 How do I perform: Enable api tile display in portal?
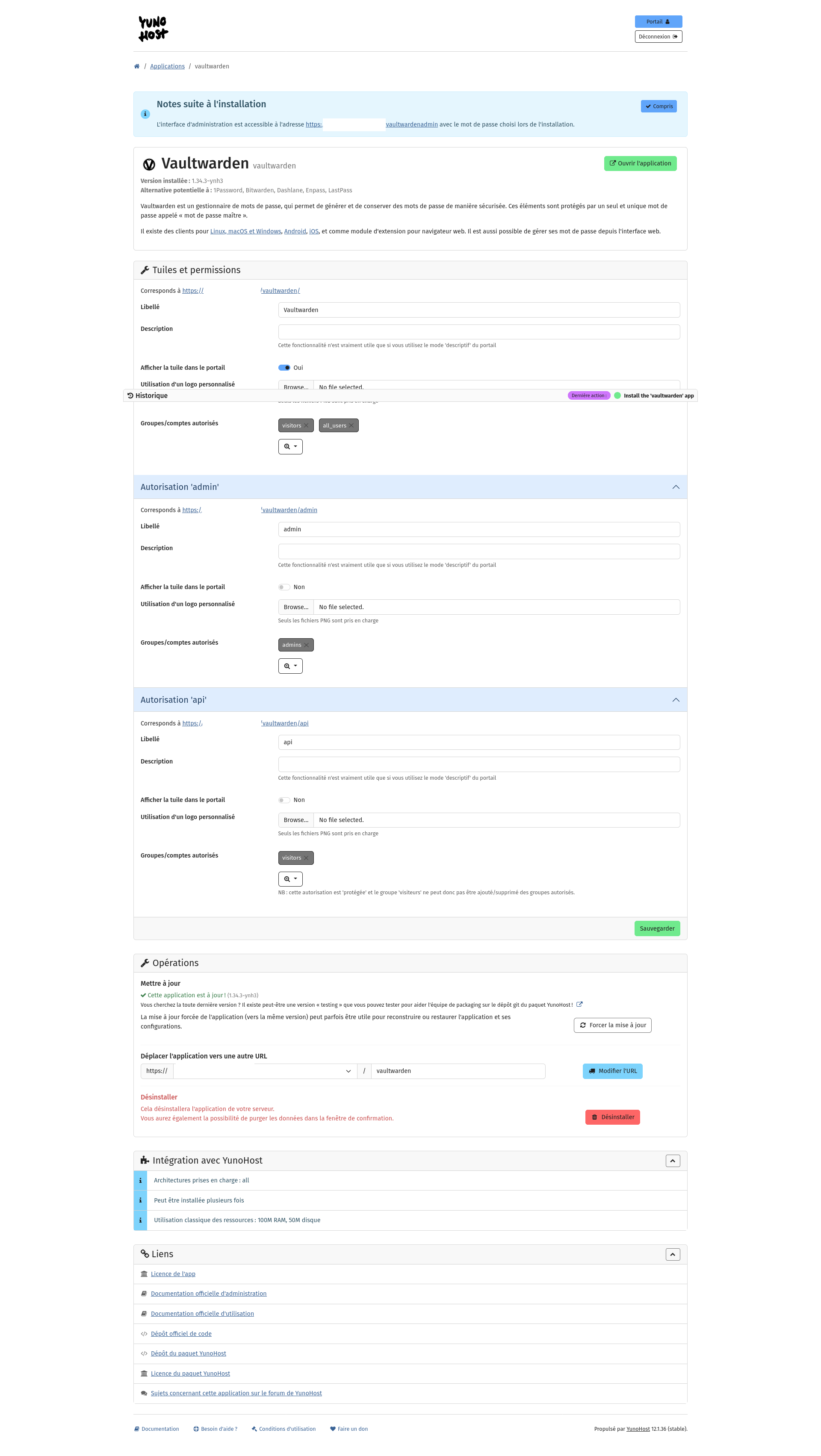tap(284, 800)
